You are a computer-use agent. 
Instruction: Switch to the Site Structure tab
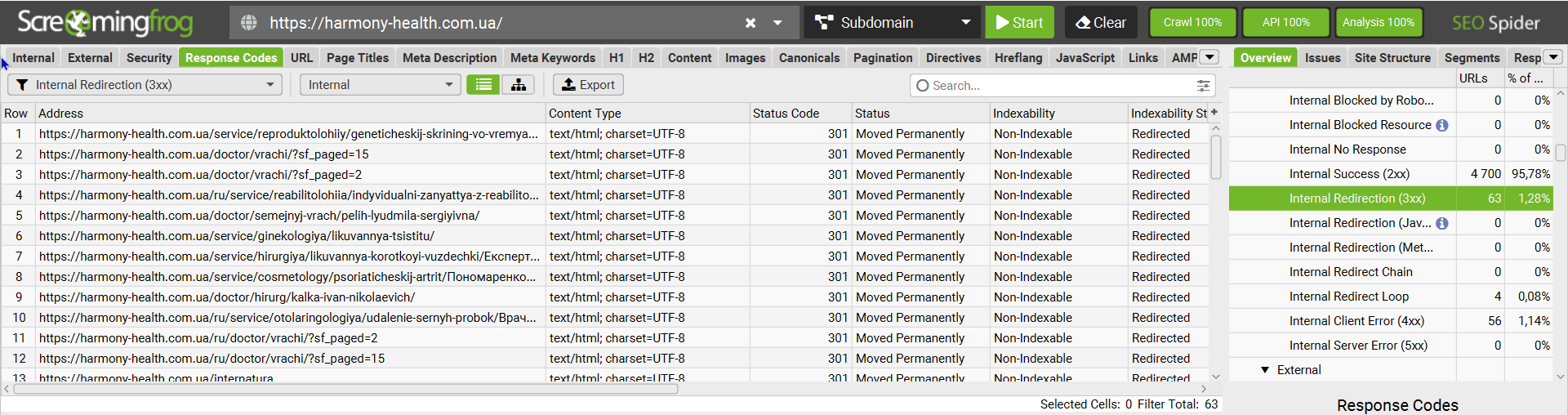[x=1392, y=58]
